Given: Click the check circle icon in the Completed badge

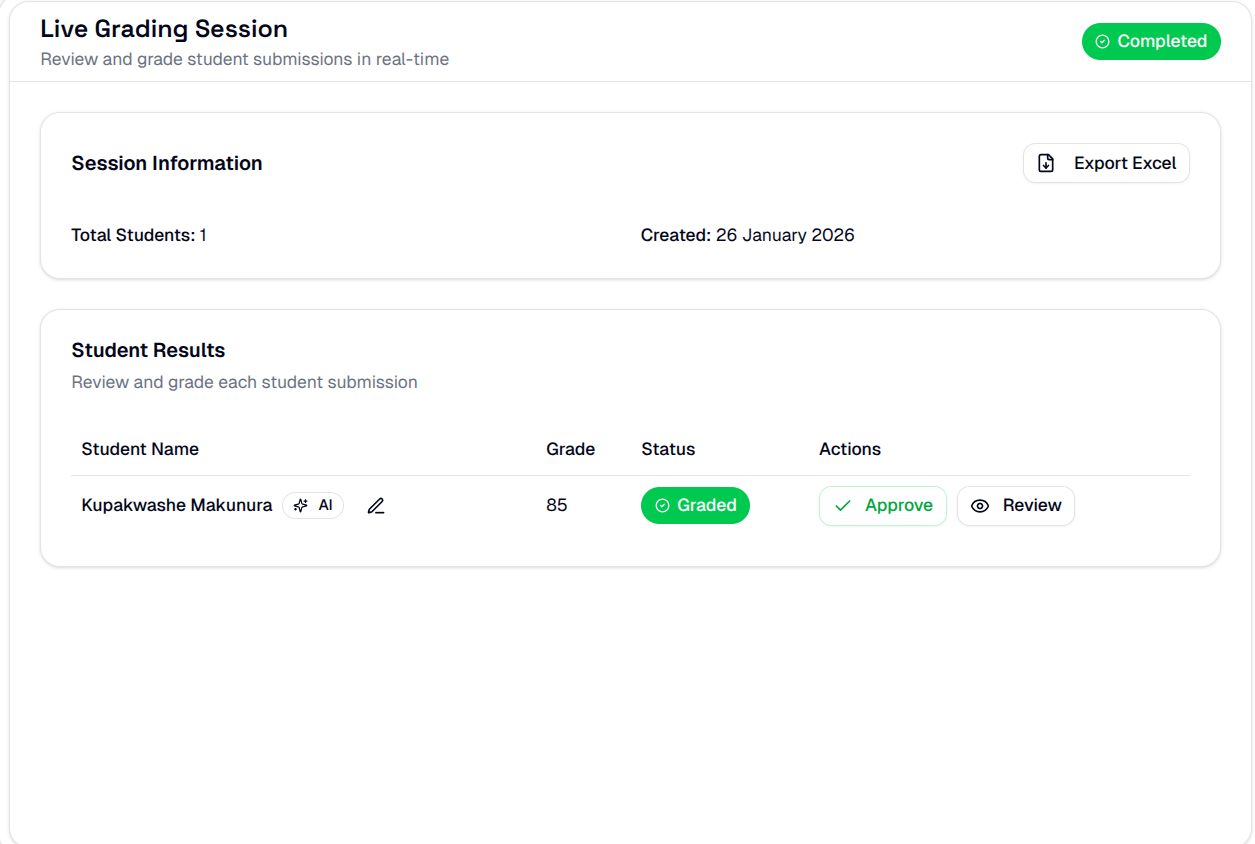Looking at the screenshot, I should (x=1102, y=41).
